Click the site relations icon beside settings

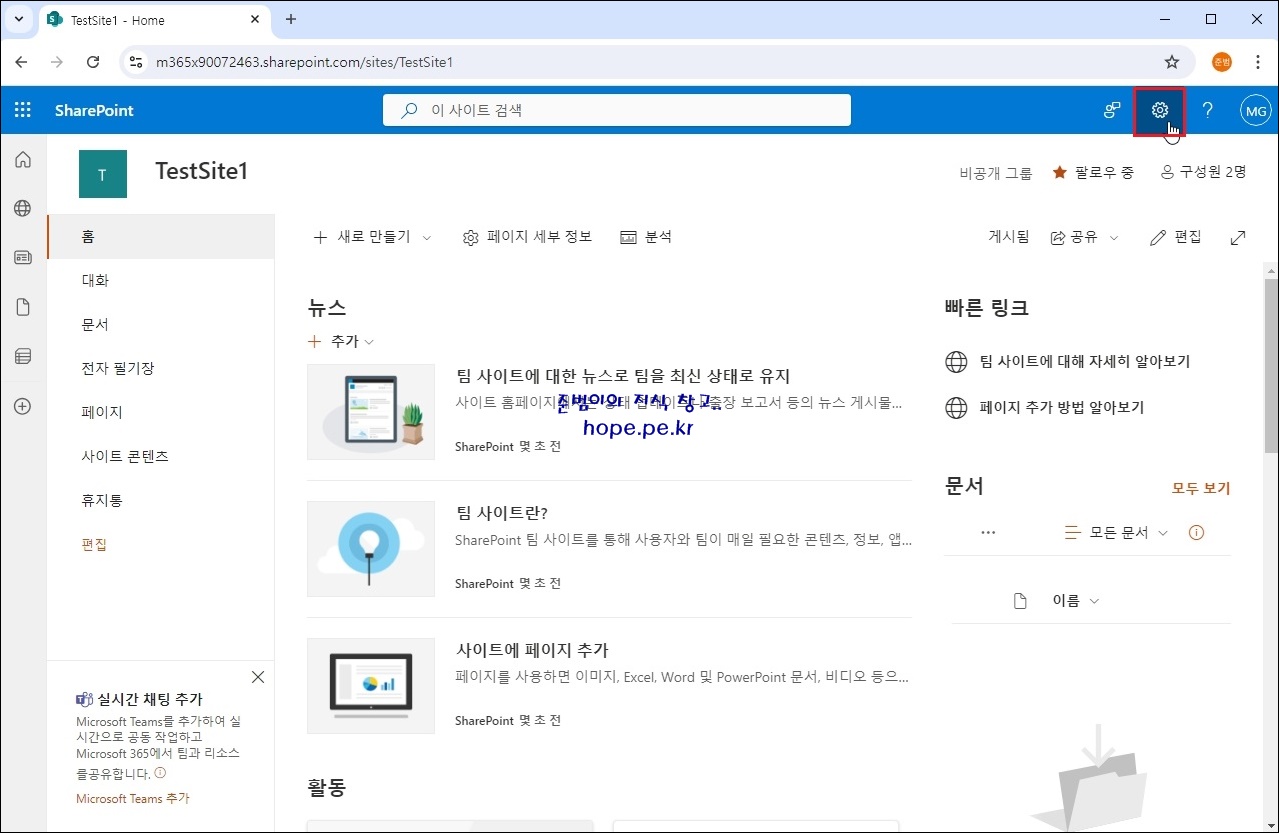1112,110
